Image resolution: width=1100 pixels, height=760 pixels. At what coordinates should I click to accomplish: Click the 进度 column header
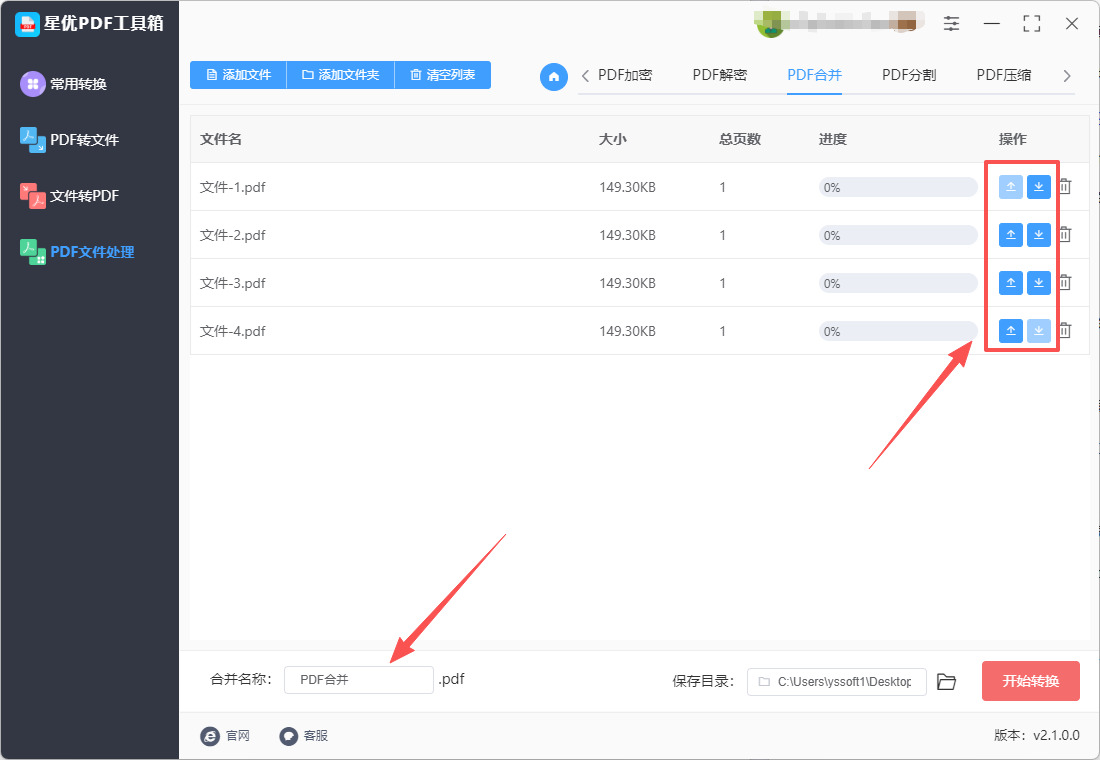click(833, 139)
